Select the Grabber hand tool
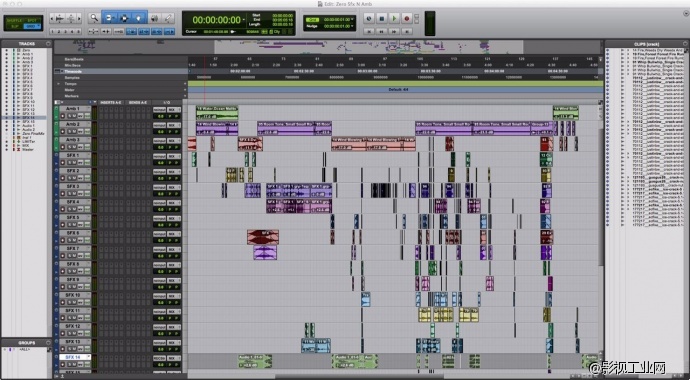690x380 pixels. click(x=139, y=18)
